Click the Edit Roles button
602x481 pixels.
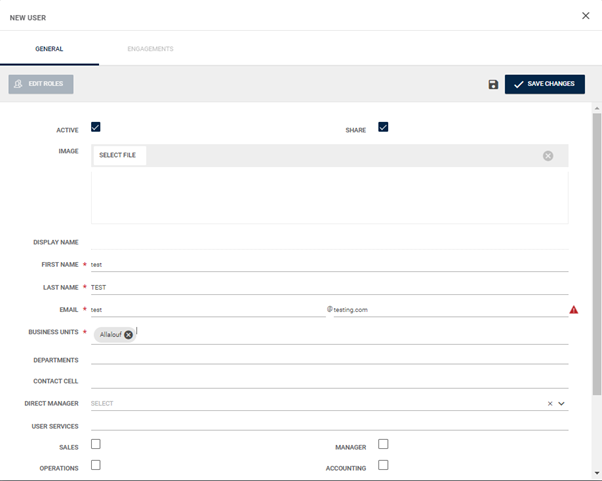click(x=41, y=84)
